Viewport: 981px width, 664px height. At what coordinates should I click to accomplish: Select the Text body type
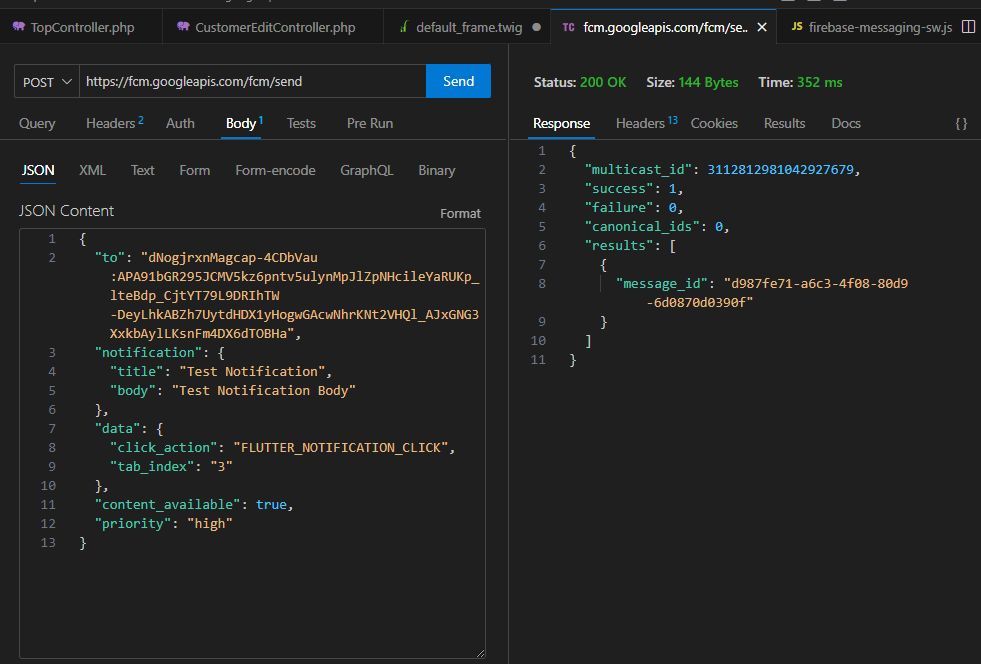pos(143,170)
